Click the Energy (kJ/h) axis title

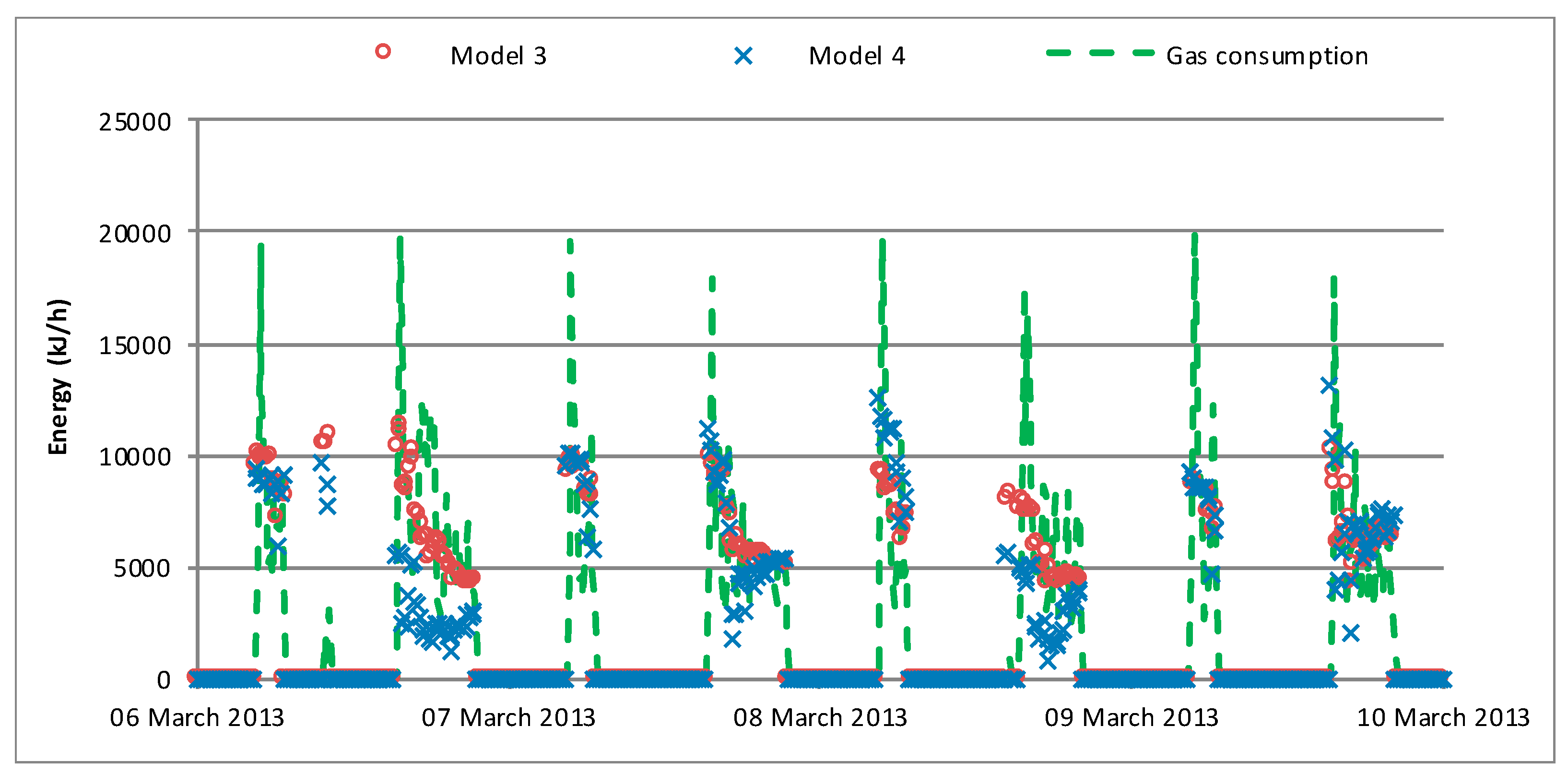click(59, 377)
